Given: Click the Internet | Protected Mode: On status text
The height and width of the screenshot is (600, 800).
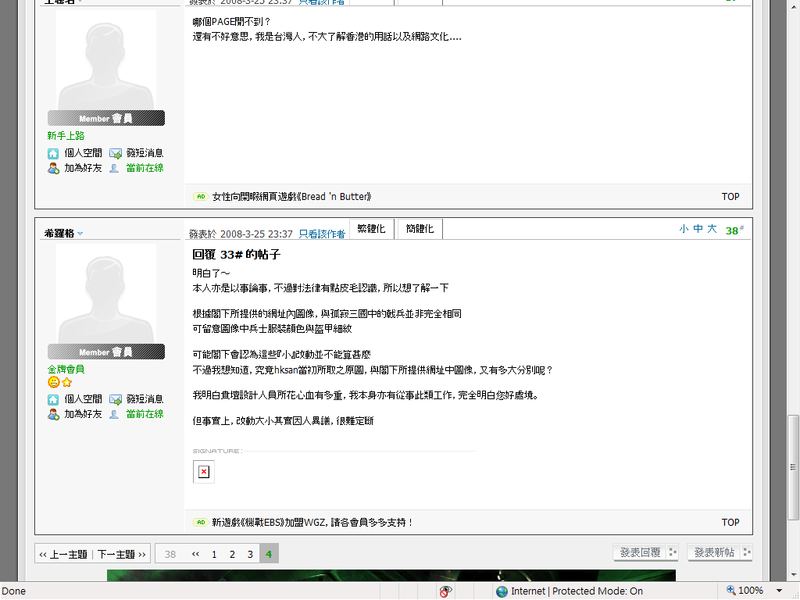Looking at the screenshot, I should pyautogui.click(x=577, y=591).
